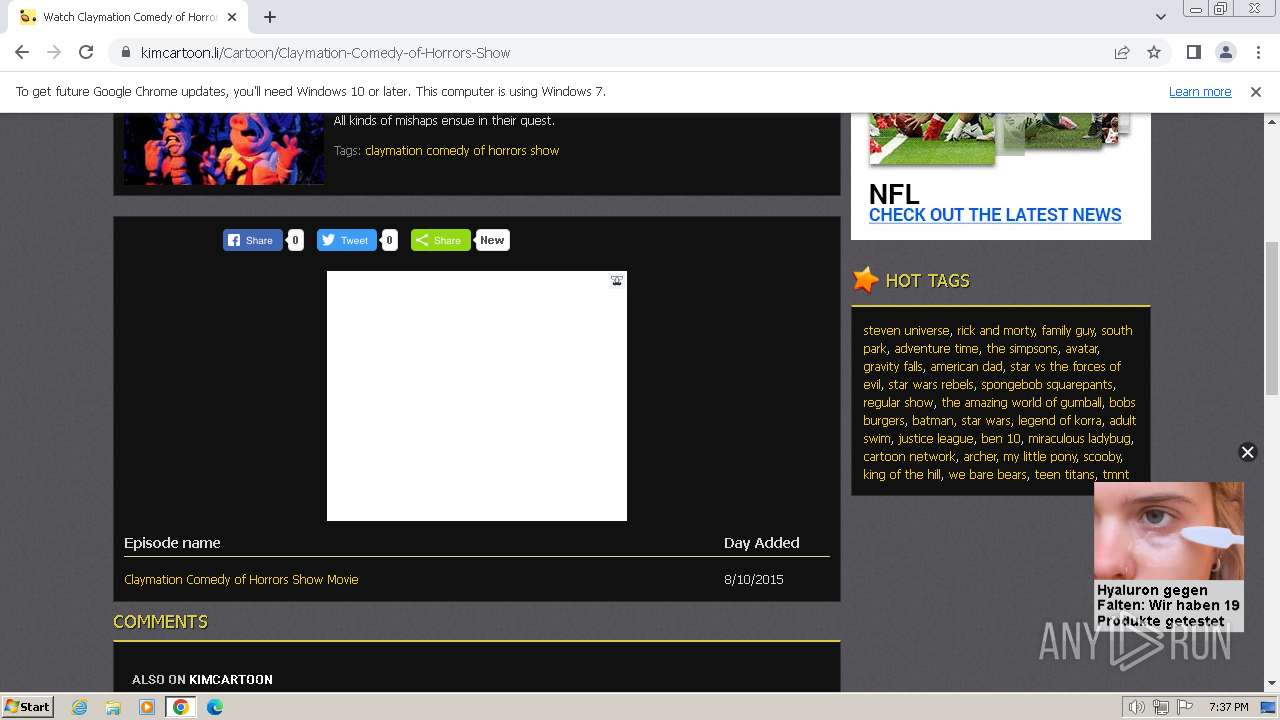The image size is (1280, 720).
Task: Open Chrome three-dot menu
Action: tap(1257, 52)
